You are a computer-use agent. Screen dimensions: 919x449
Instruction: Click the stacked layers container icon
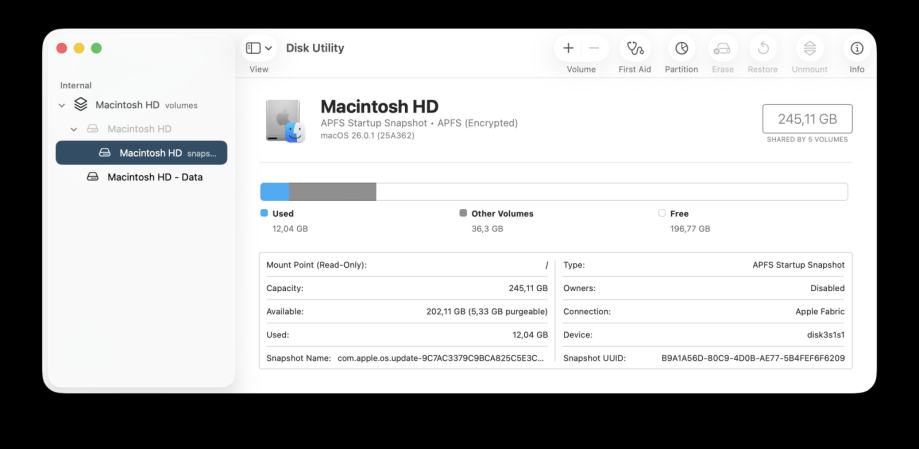(x=80, y=105)
